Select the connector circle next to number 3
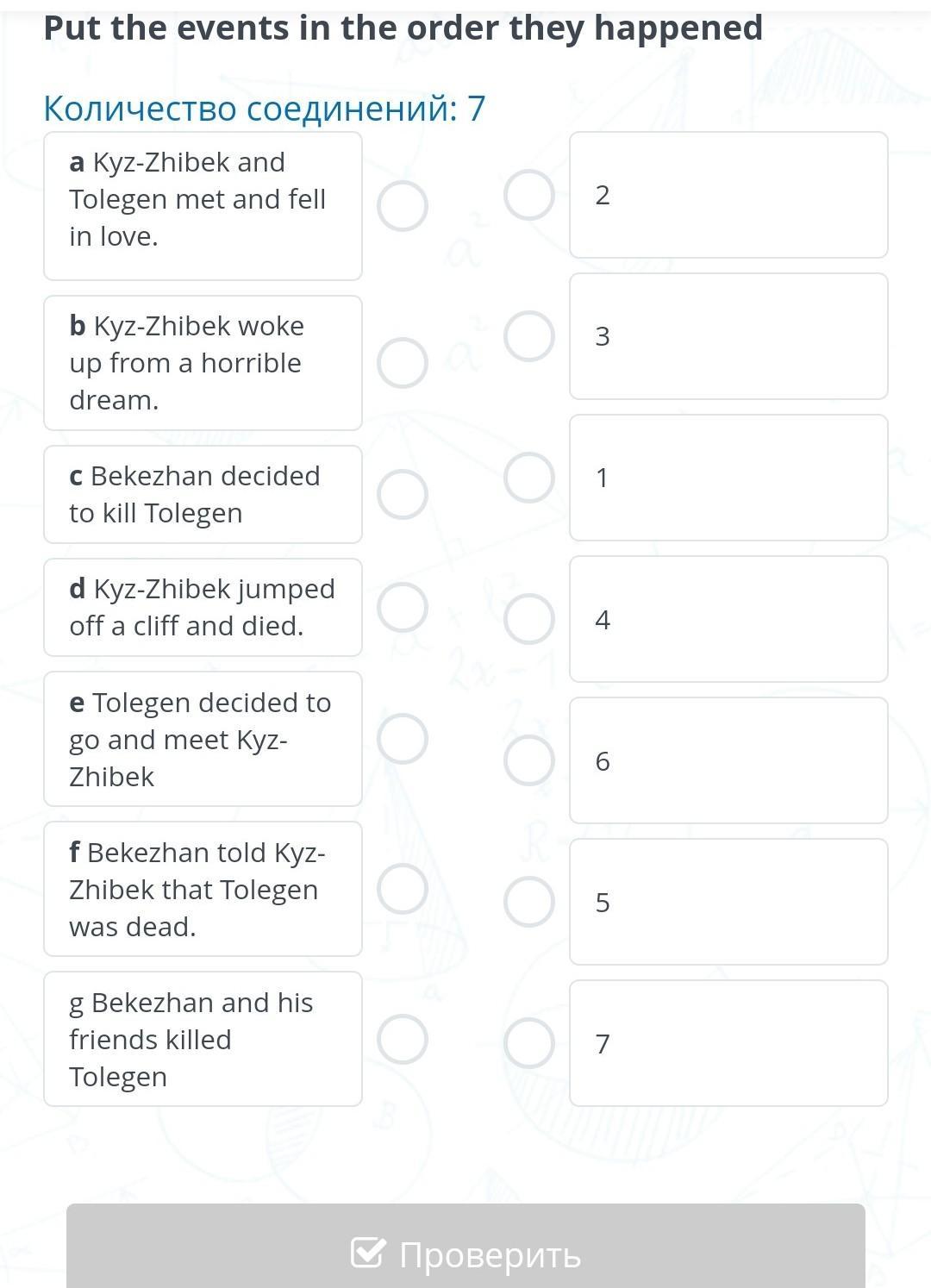Screen dimensions: 931x1288 coord(529,336)
